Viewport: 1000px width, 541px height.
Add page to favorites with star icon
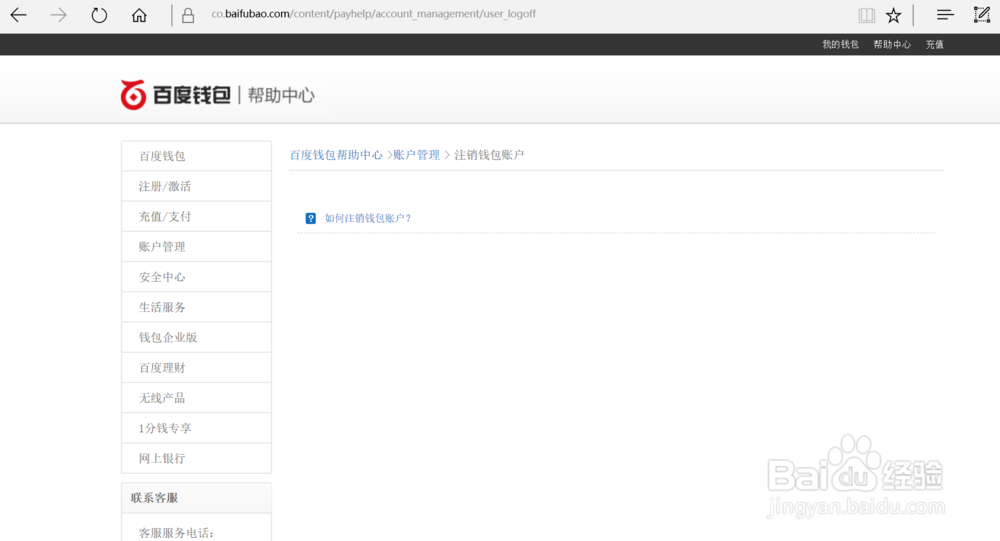893,15
